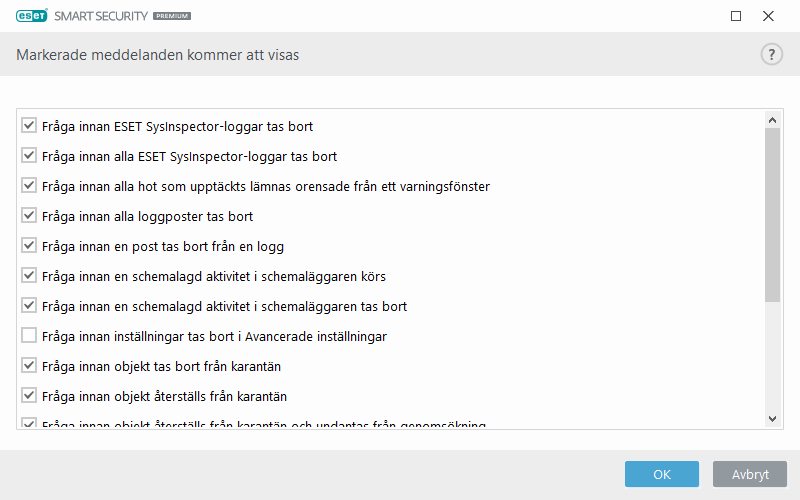
Task: Uncheck 'Fråga innan alla loggposter tas bort'
Action: click(x=29, y=216)
